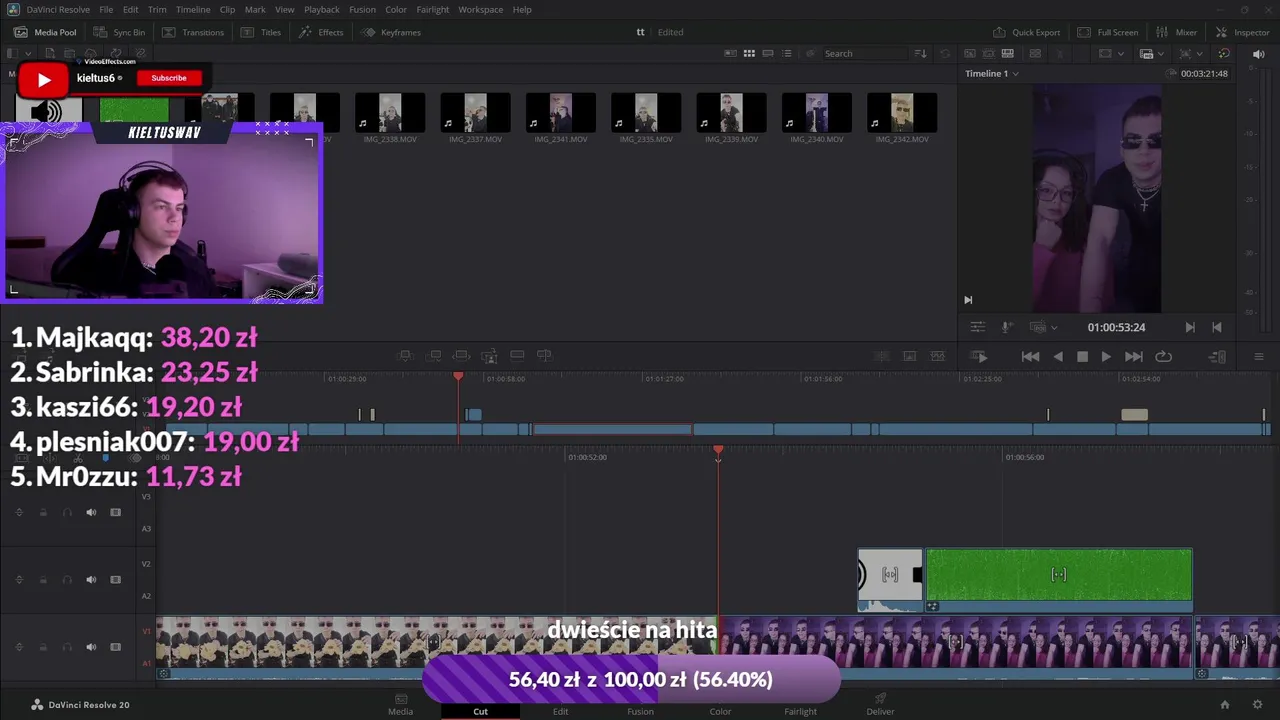1280x720 pixels.
Task: Open the Workspace menu
Action: pyautogui.click(x=481, y=9)
